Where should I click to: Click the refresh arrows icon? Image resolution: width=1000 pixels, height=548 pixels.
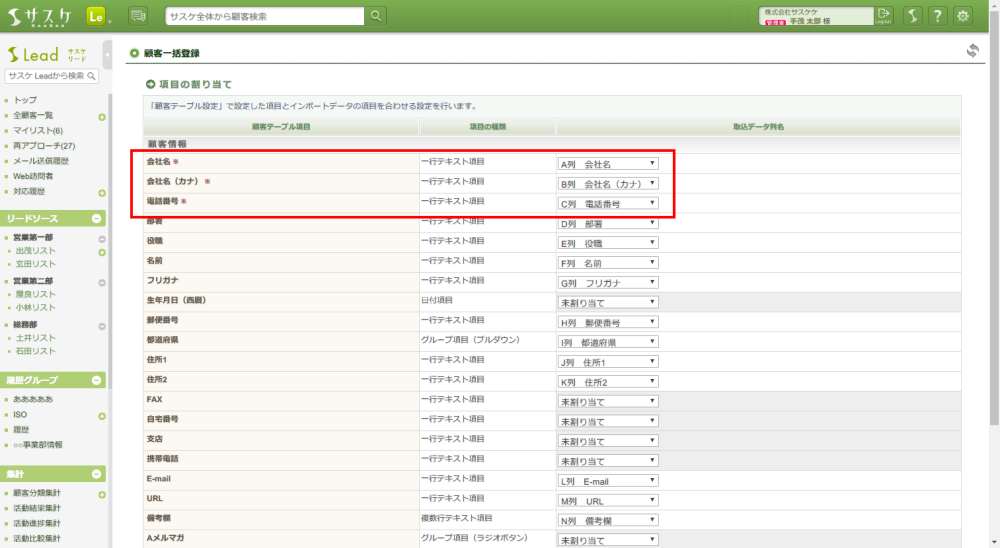[972, 51]
